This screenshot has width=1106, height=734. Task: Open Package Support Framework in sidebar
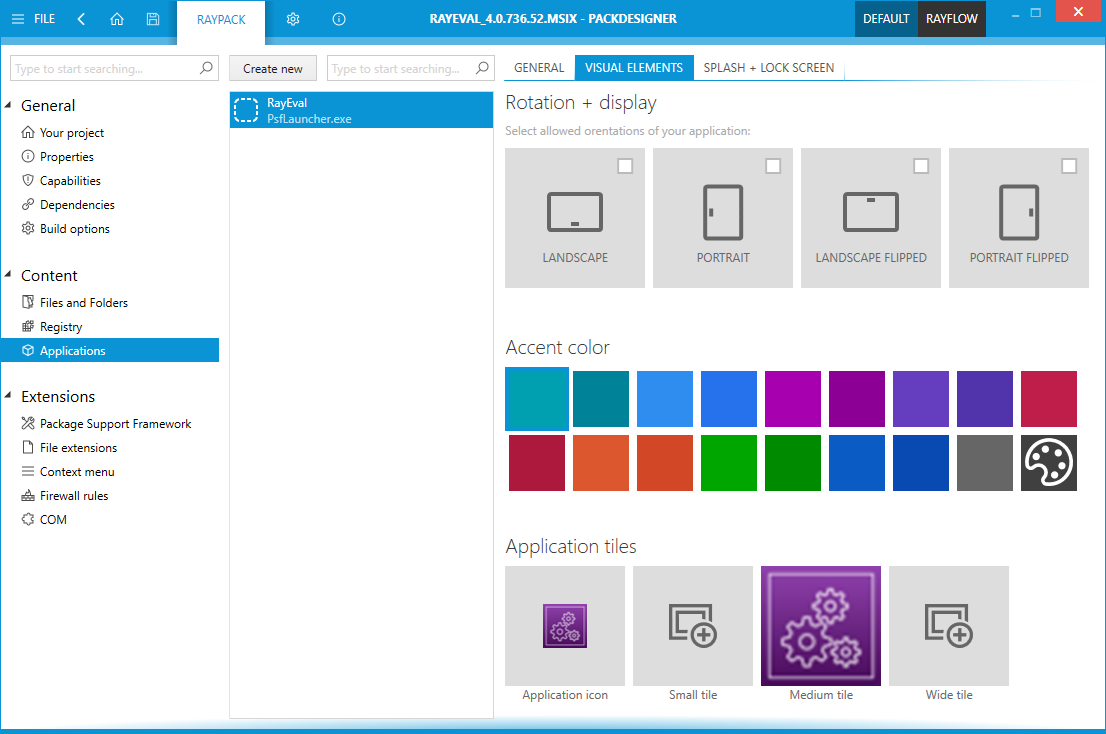click(x=115, y=424)
